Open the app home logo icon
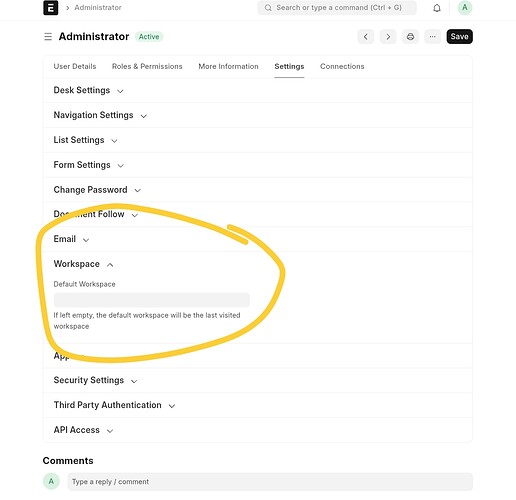516x500 pixels. pyautogui.click(x=51, y=8)
